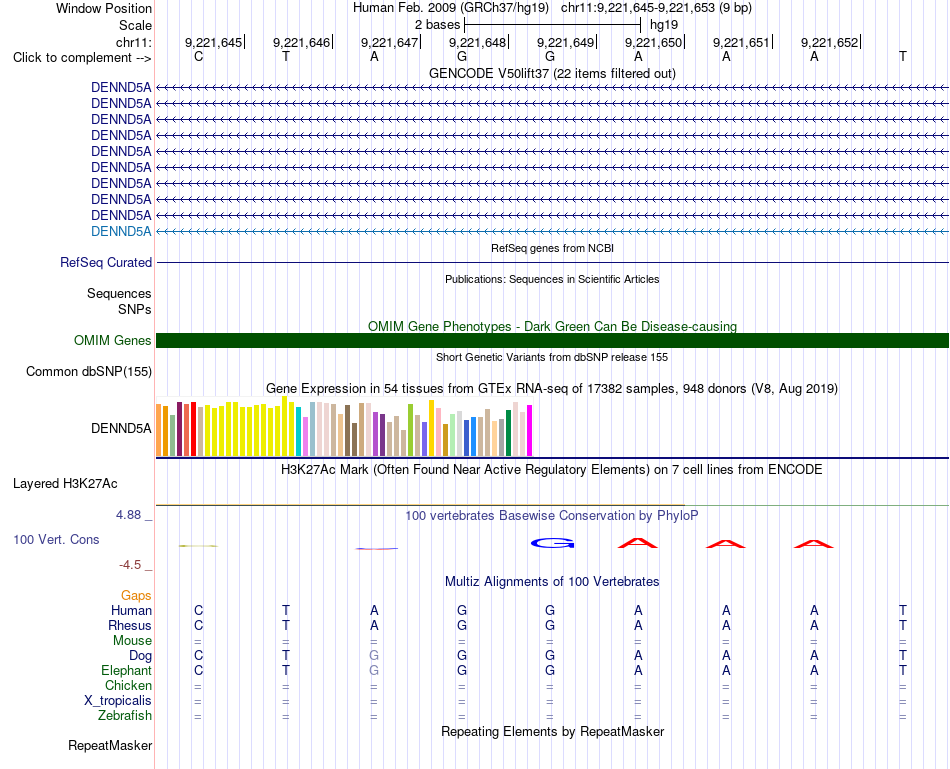Click the '4.88' PhyloP upper scale value
The image size is (950, 769).
tap(128, 515)
